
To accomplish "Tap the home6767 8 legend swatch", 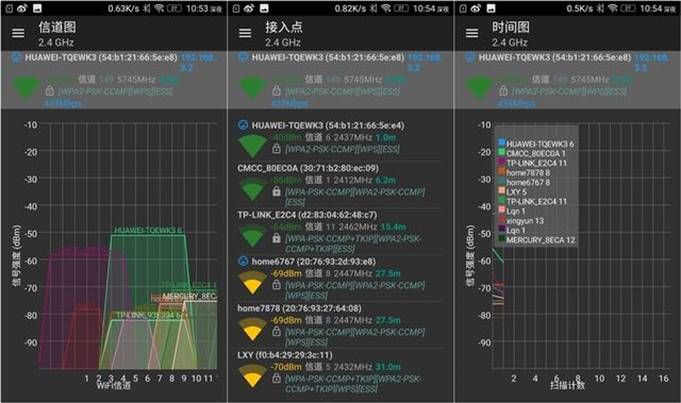I will (x=502, y=181).
